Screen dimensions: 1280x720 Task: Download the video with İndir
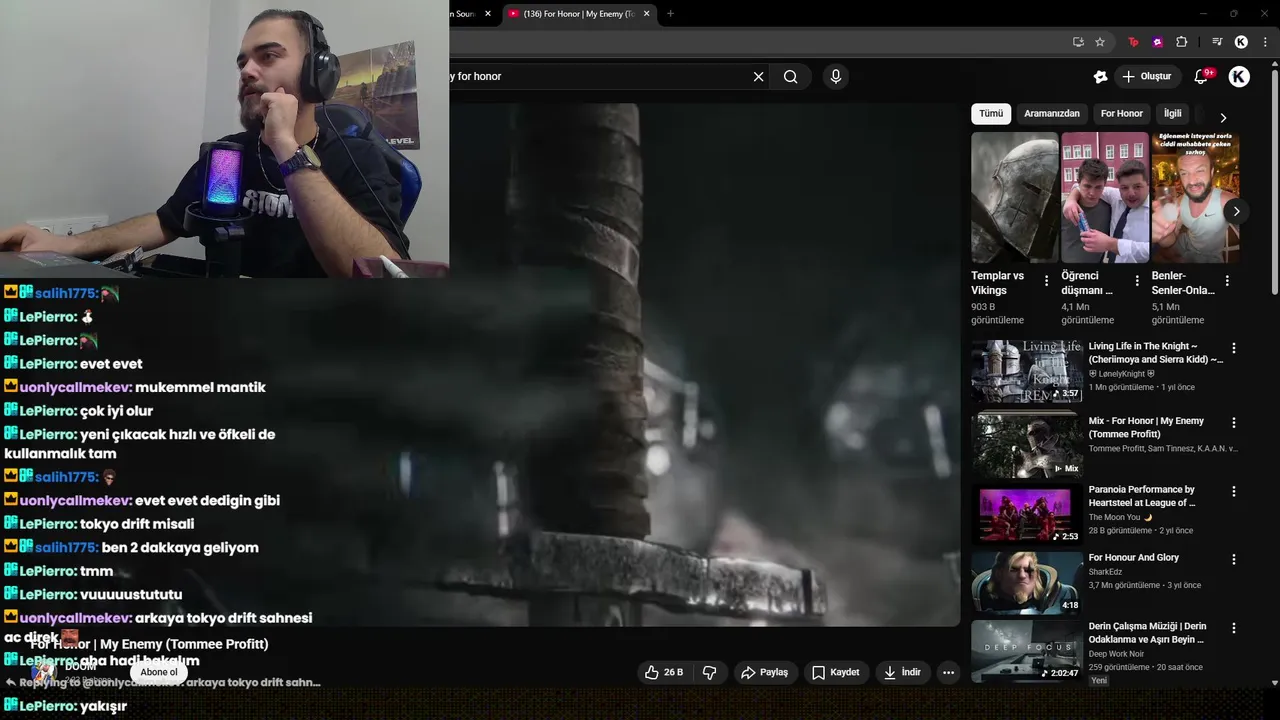click(902, 673)
